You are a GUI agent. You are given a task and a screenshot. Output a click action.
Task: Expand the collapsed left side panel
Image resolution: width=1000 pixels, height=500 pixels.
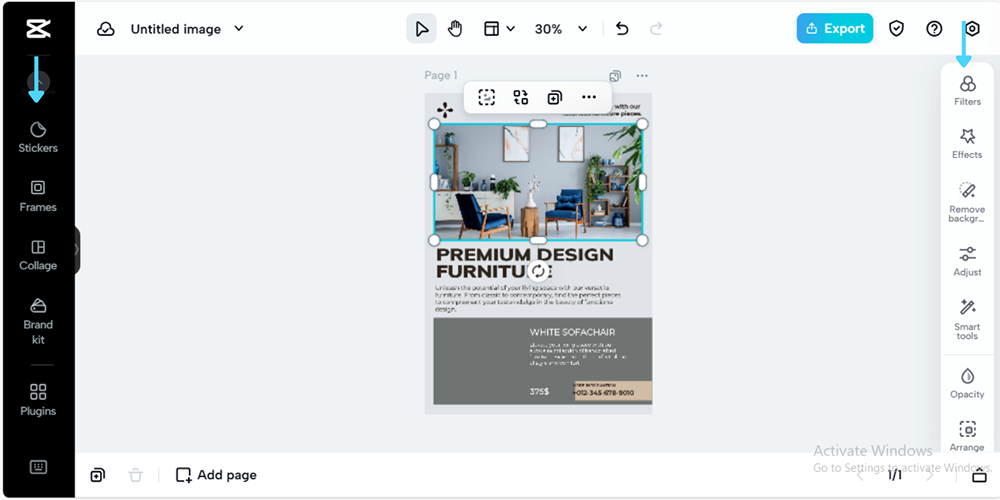click(x=77, y=249)
